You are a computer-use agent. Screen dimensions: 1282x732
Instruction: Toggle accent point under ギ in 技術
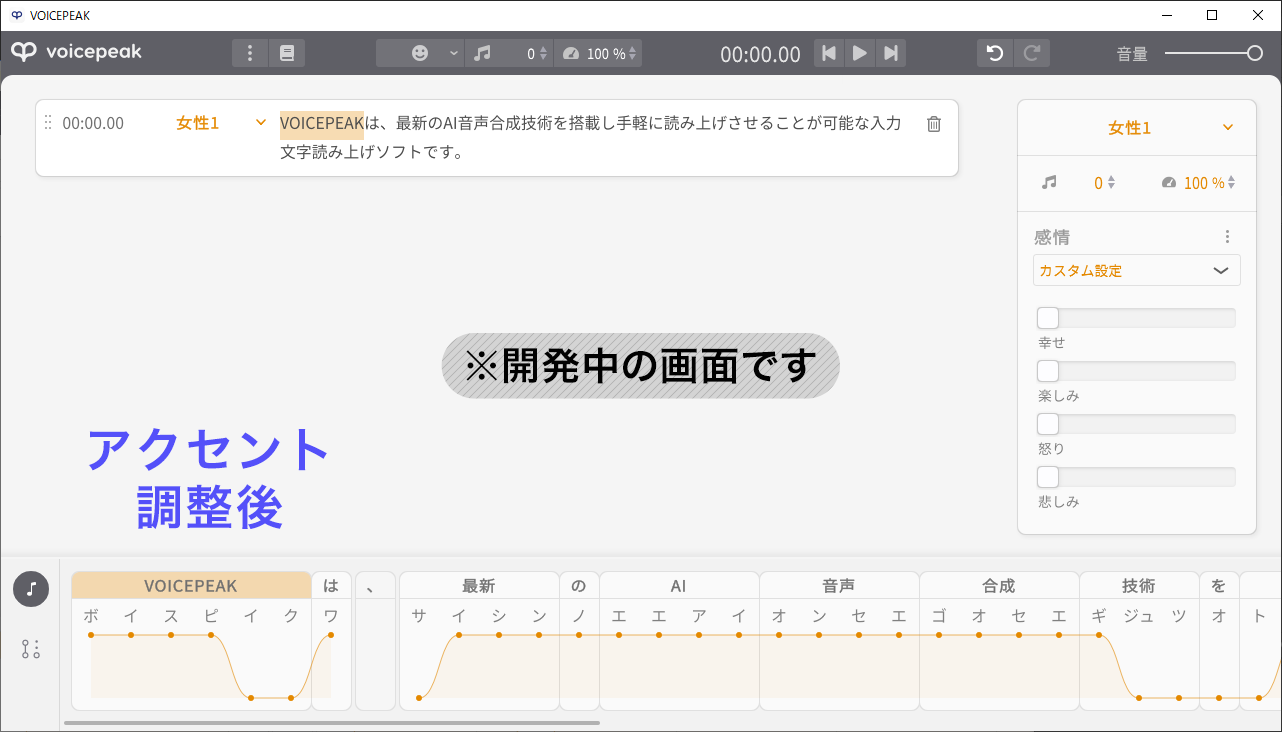click(x=1099, y=635)
